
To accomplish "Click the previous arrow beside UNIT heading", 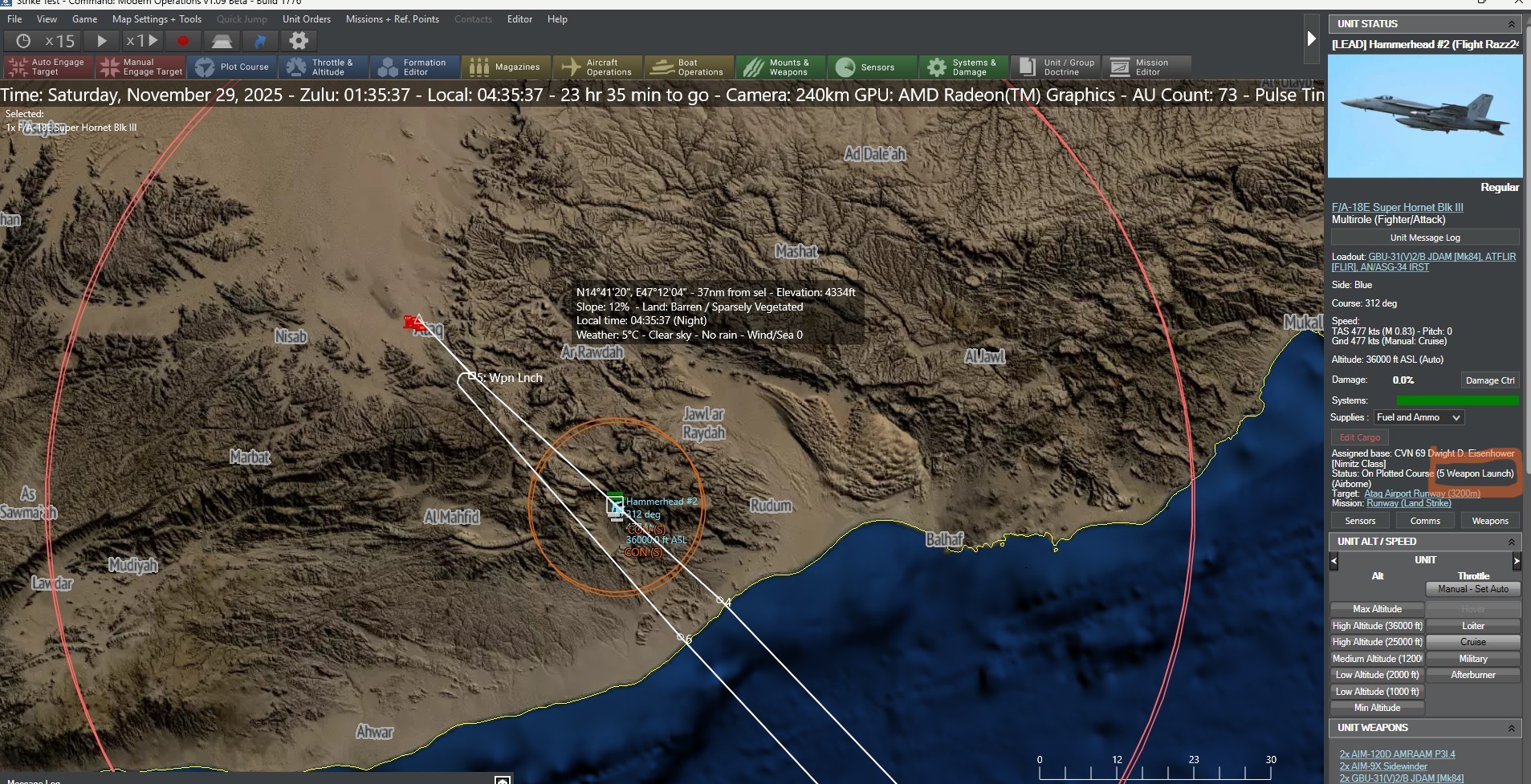I will coord(1334,560).
